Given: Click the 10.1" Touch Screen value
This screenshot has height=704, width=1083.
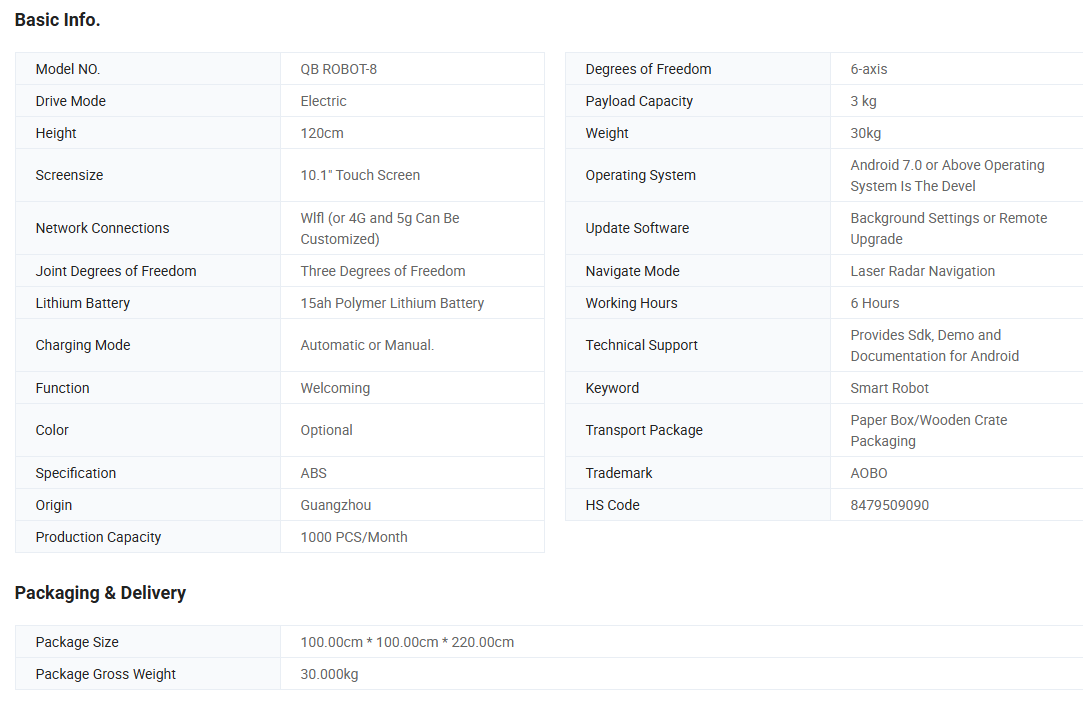Looking at the screenshot, I should [x=360, y=175].
